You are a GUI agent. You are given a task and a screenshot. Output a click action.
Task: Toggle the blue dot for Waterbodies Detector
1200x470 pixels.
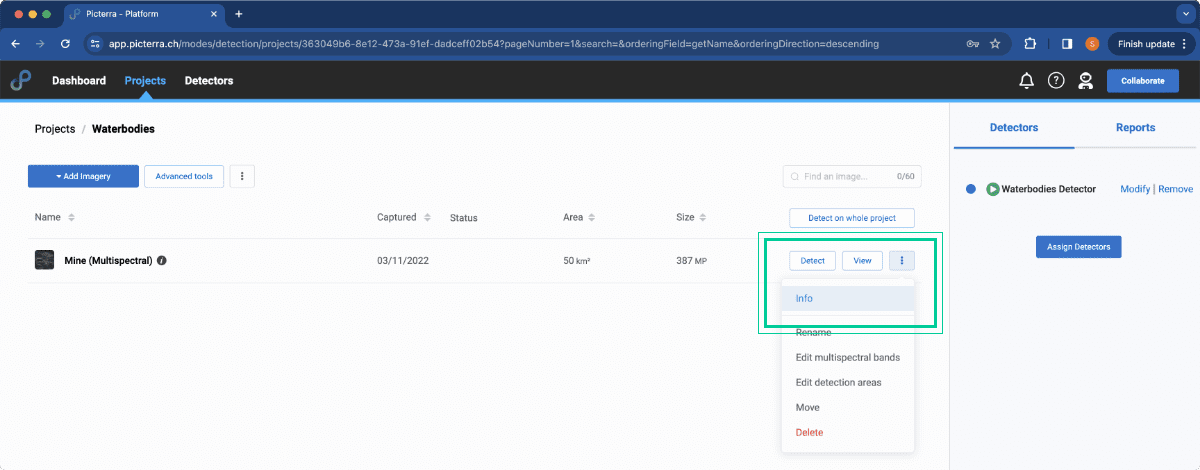(971, 189)
